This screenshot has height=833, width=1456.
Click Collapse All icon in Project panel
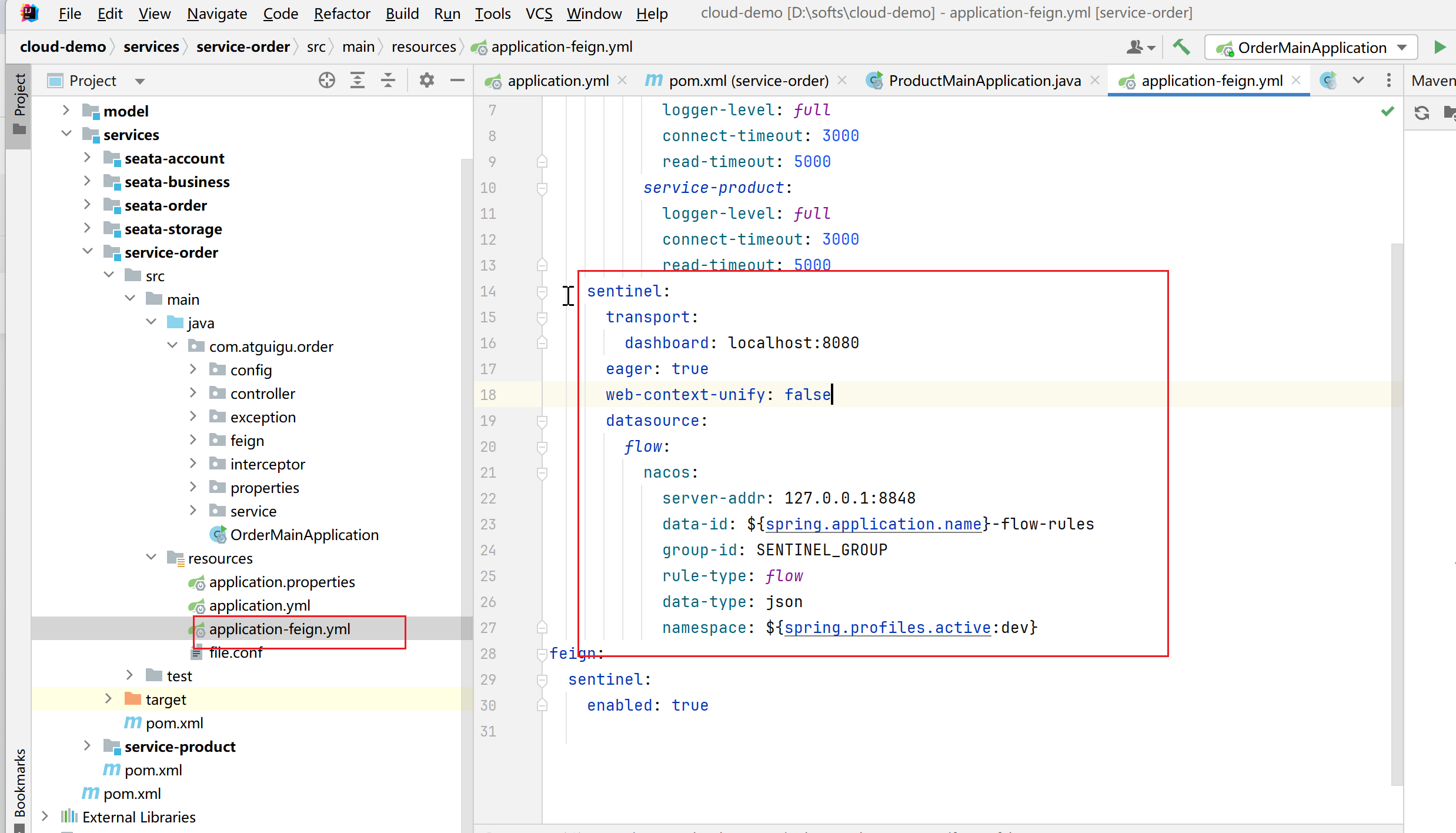pyautogui.click(x=388, y=81)
